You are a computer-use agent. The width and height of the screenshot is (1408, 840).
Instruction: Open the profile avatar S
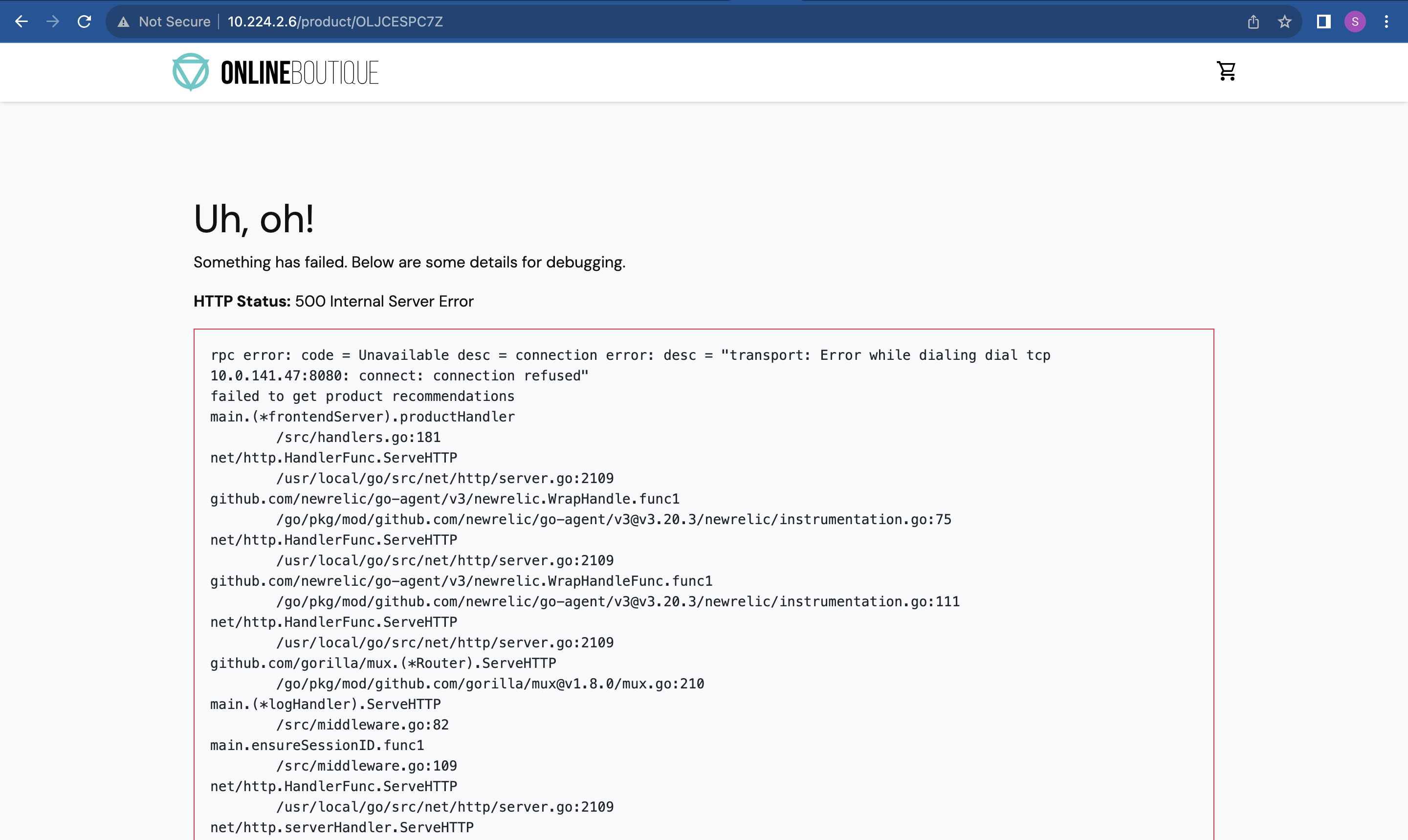click(1355, 22)
